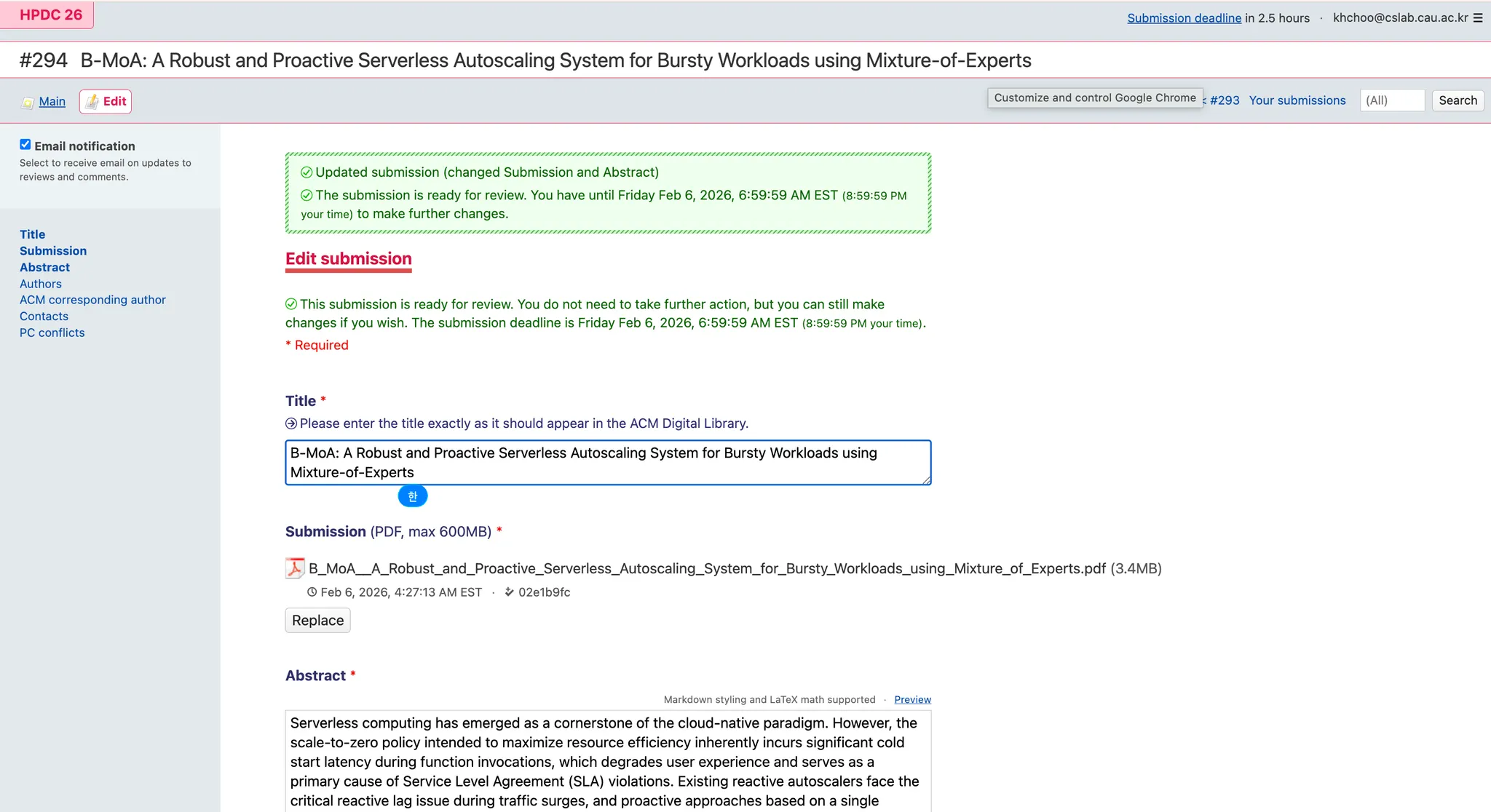Click the file checksum hash icon
This screenshot has width=1491, height=812.
coord(509,592)
